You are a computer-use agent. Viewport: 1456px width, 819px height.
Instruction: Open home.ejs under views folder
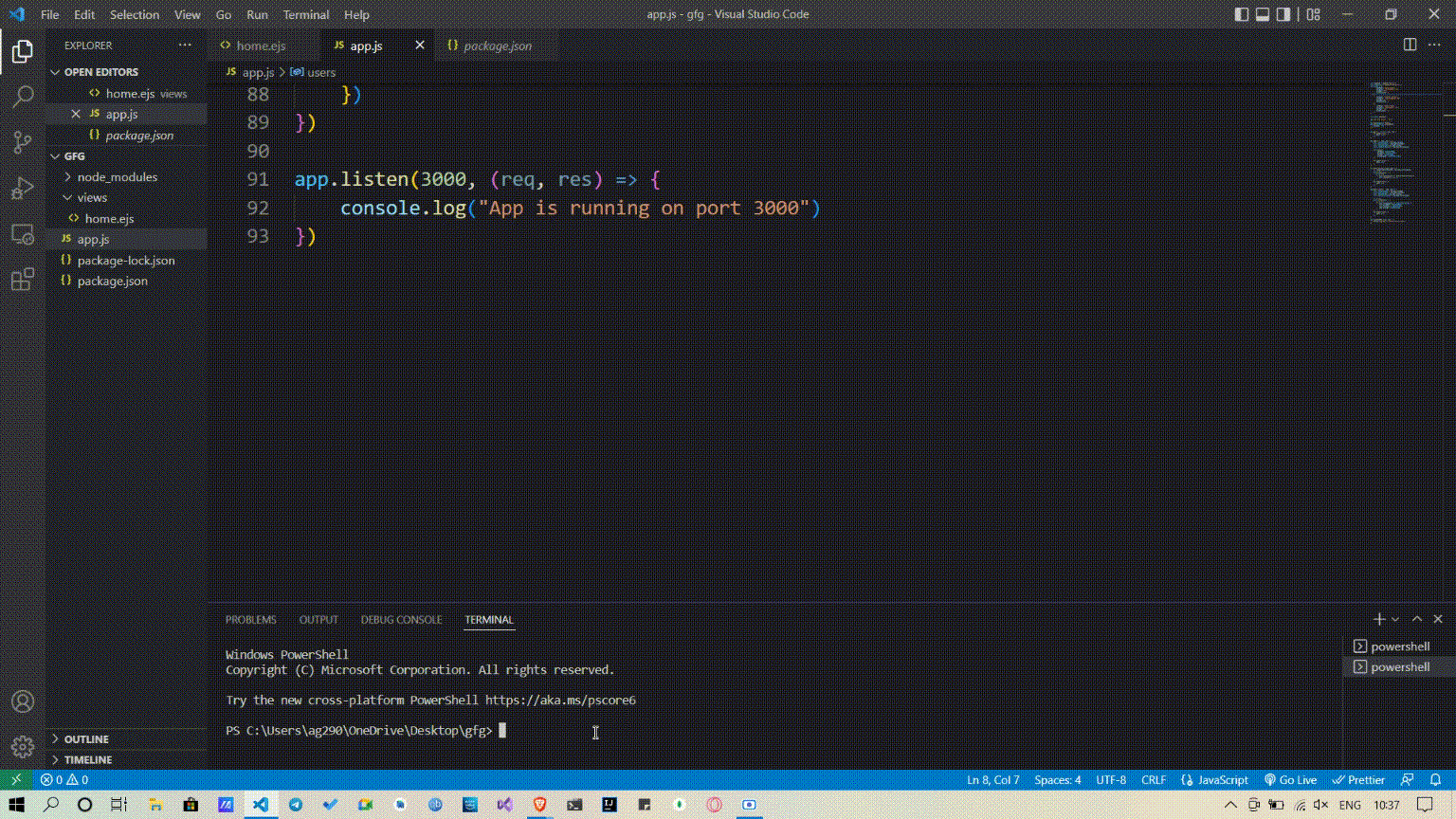126,218
